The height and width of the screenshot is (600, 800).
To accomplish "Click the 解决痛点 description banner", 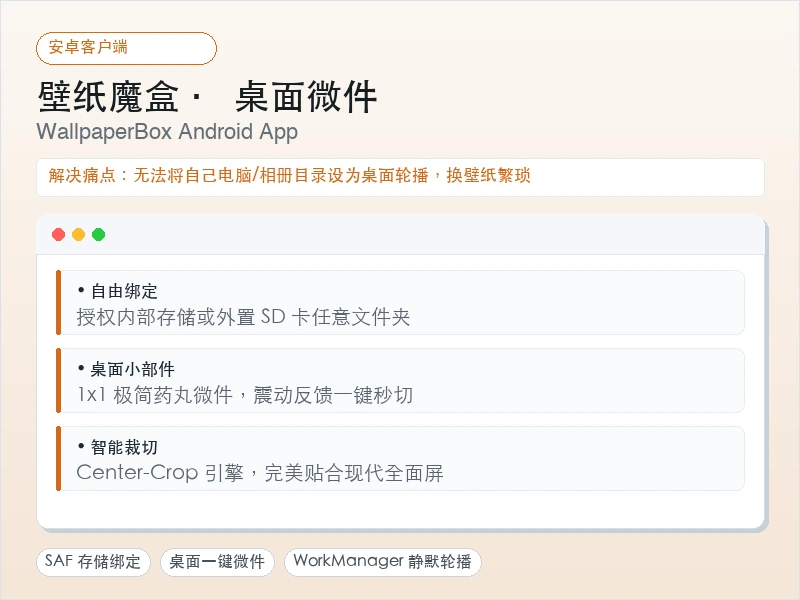I will (400, 177).
